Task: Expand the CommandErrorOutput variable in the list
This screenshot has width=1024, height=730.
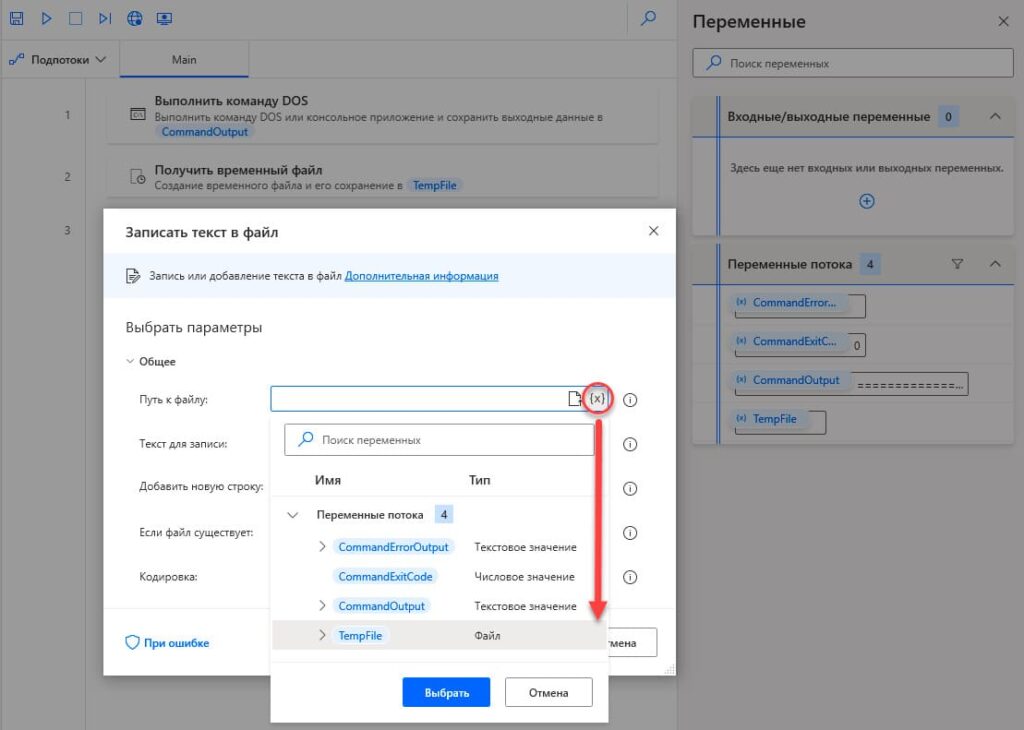Action: (x=322, y=547)
